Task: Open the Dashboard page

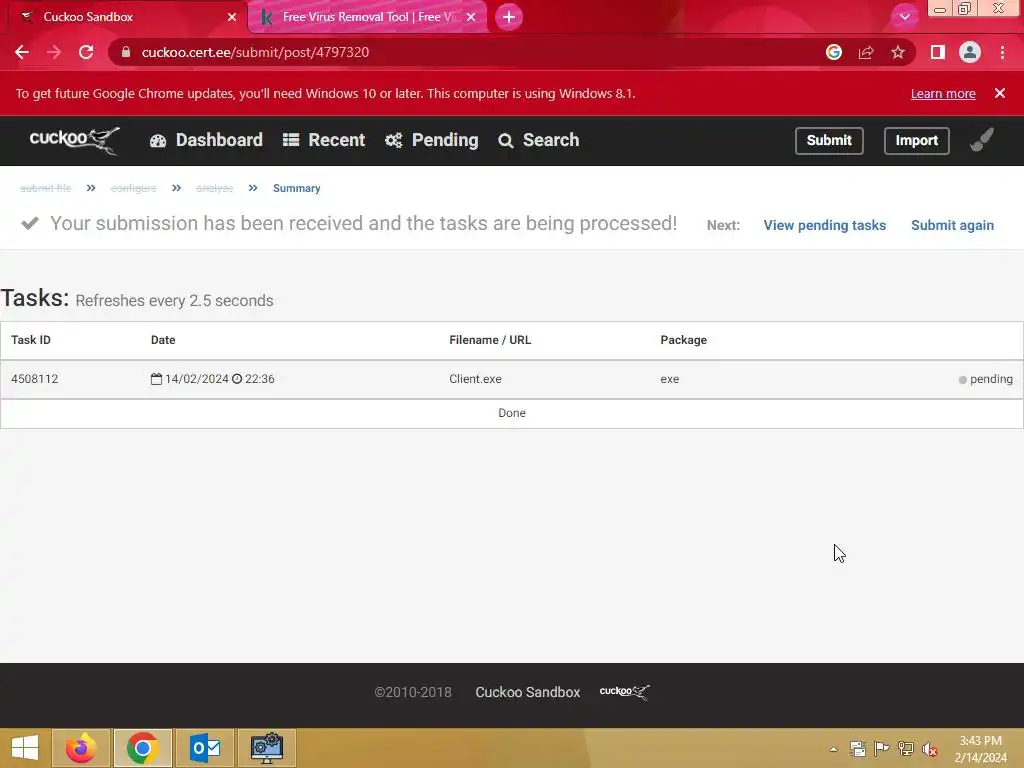Action: click(x=206, y=140)
